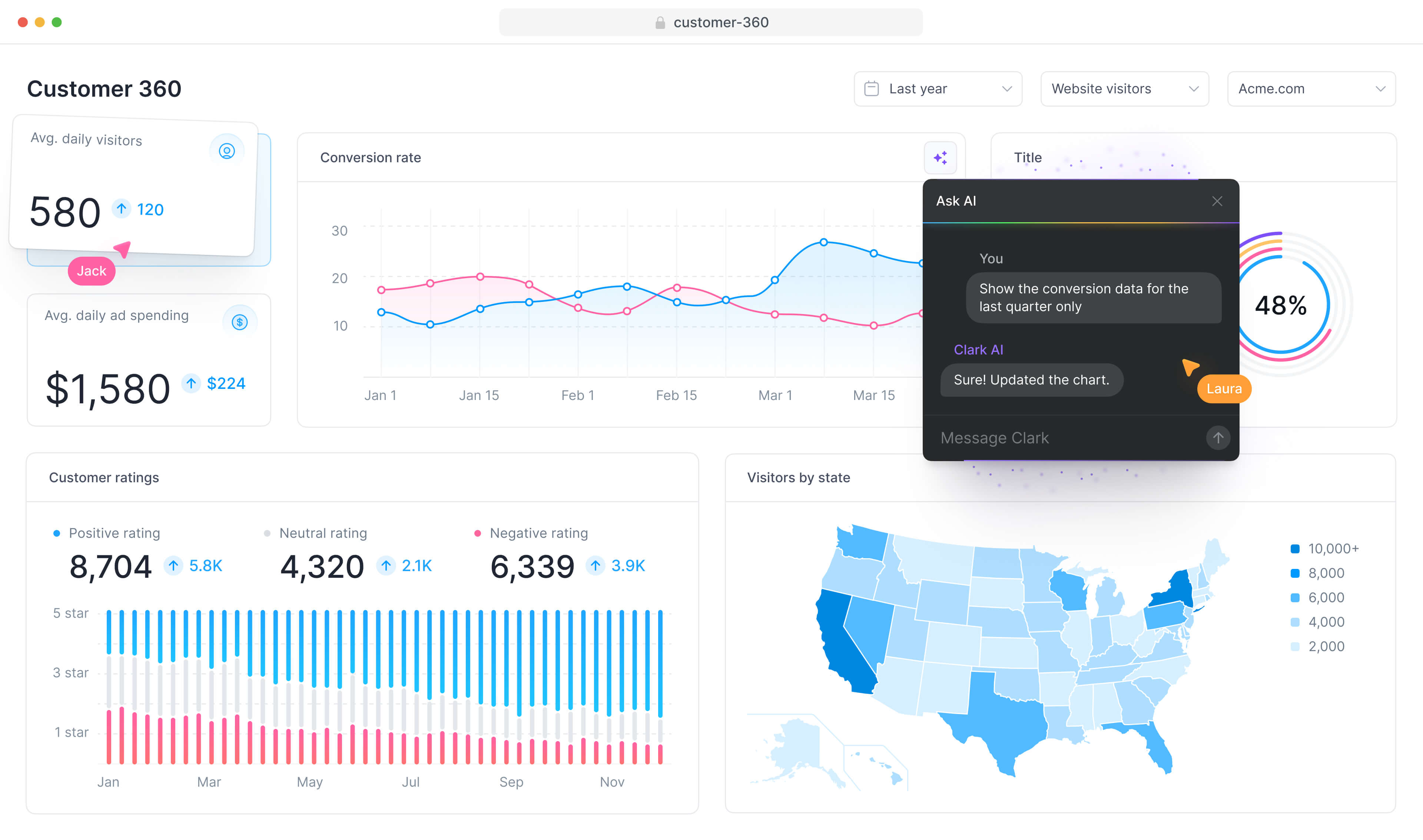Expand the Website visitors dropdown
Image resolution: width=1423 pixels, height=840 pixels.
(x=1124, y=89)
